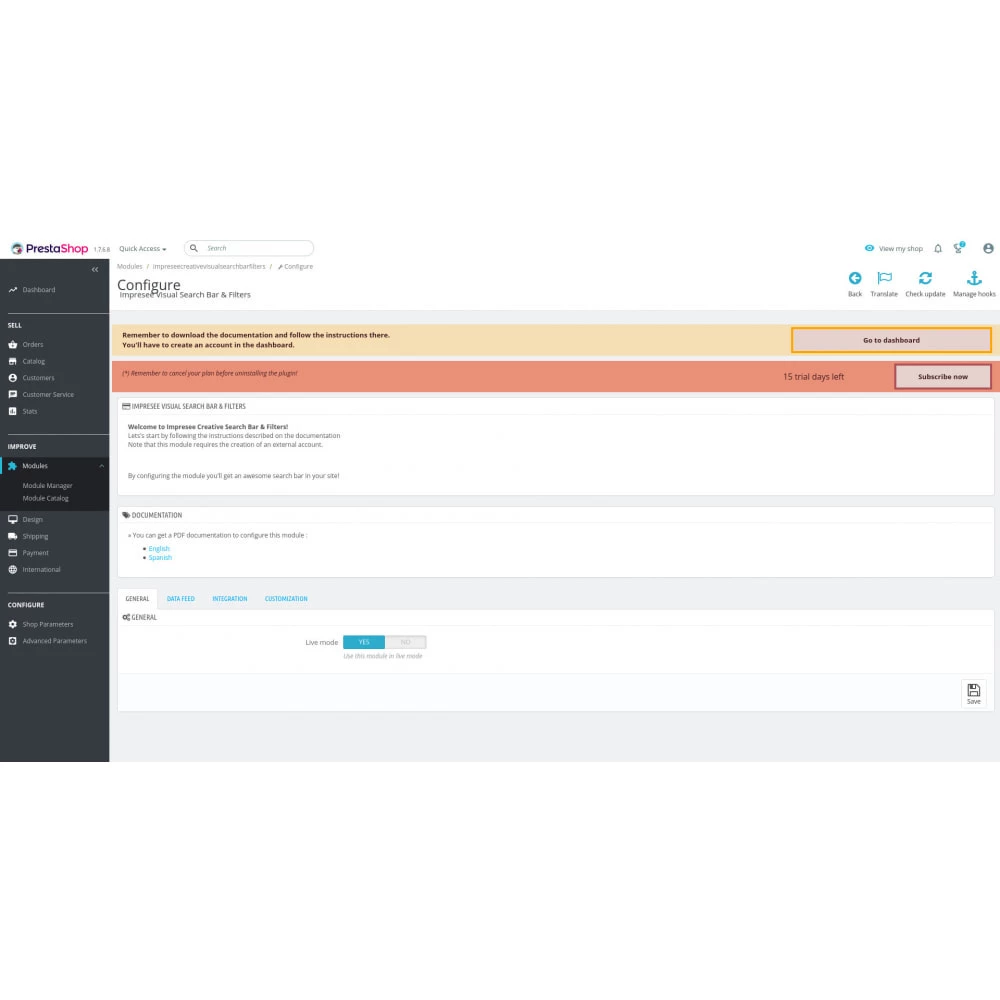Open the Quick Access dropdown
The height and width of the screenshot is (1000, 1000).
(x=142, y=249)
